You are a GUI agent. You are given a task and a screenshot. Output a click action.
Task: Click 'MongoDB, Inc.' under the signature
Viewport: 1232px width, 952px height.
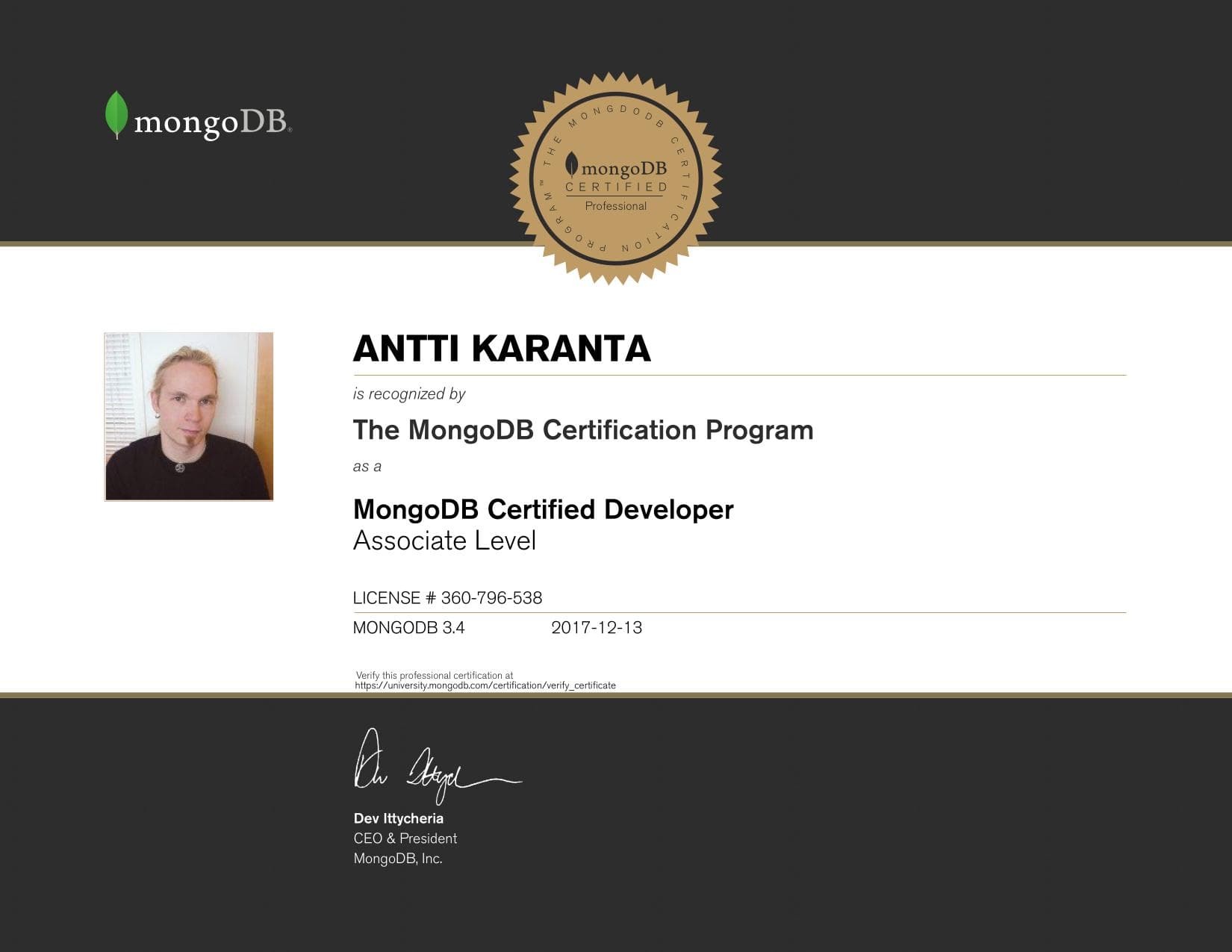coord(398,859)
